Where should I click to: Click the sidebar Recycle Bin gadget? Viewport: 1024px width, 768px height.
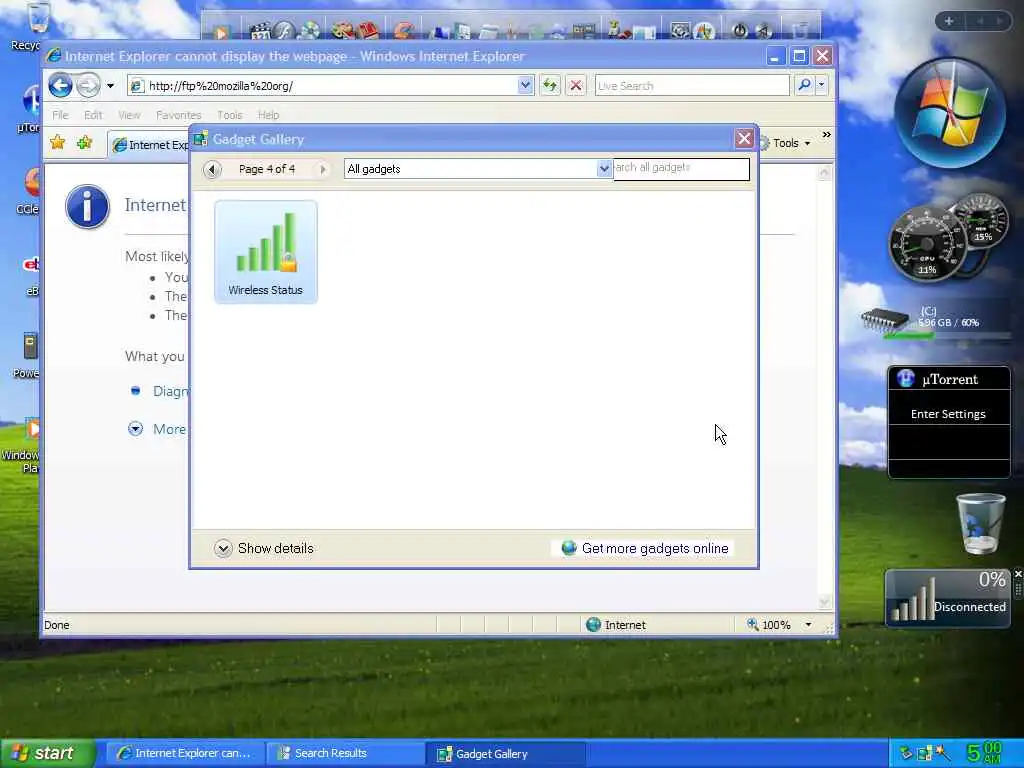(x=981, y=522)
